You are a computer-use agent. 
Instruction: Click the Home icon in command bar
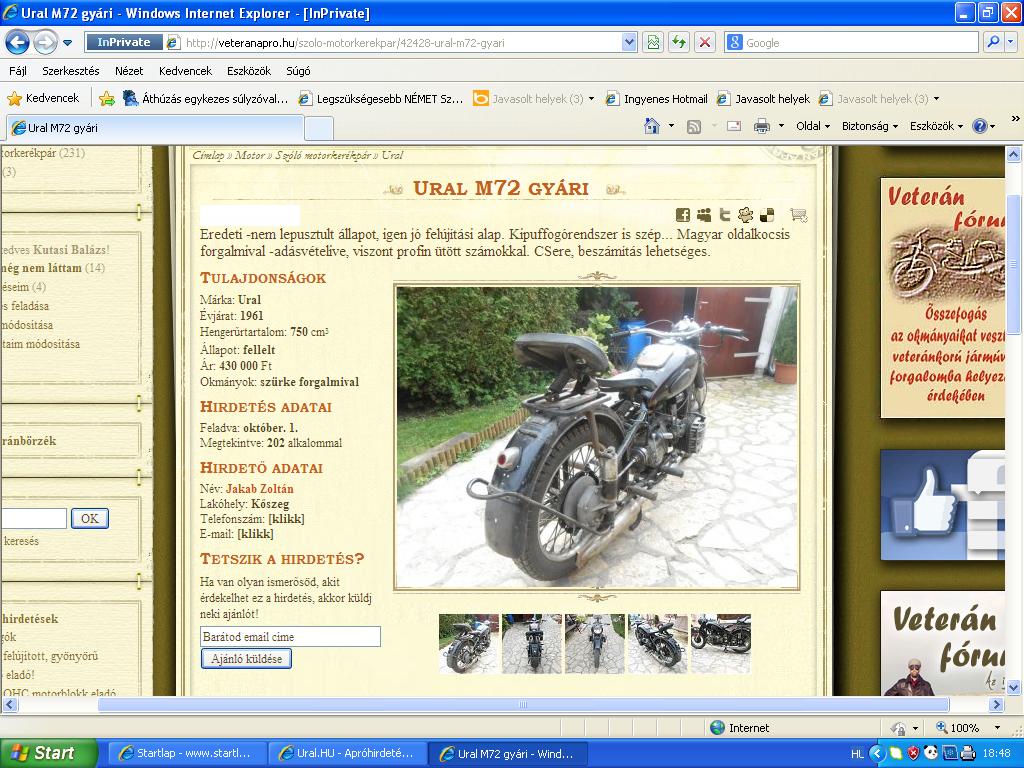point(652,126)
